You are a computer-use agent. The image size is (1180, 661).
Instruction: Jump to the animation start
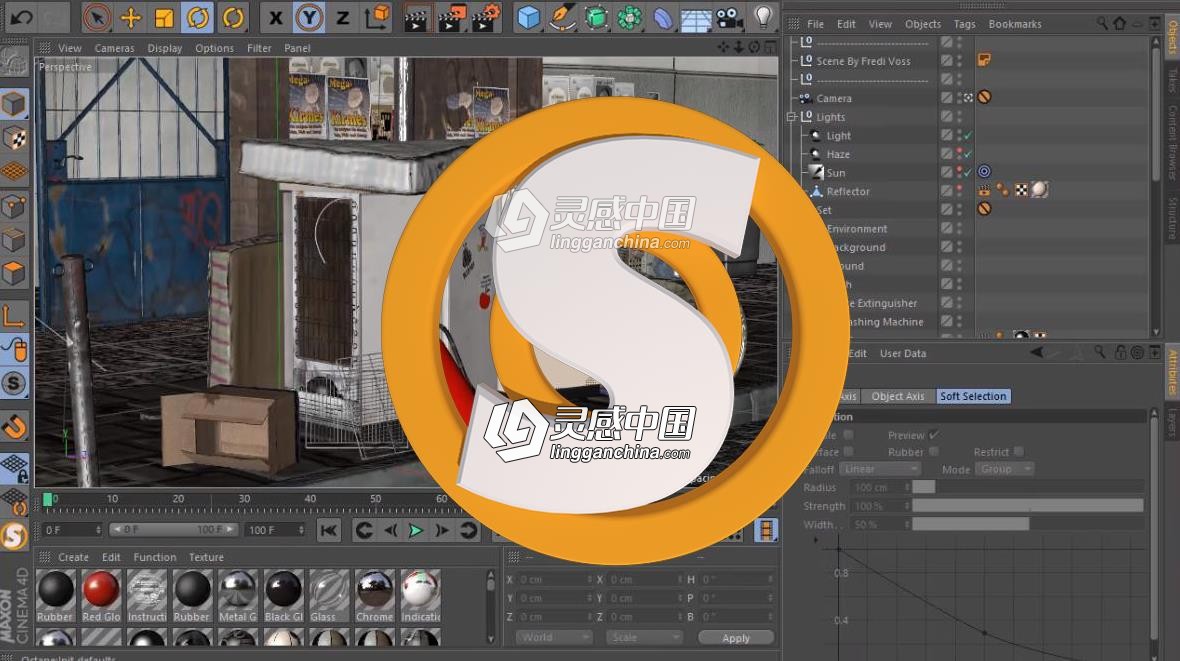pyautogui.click(x=329, y=531)
